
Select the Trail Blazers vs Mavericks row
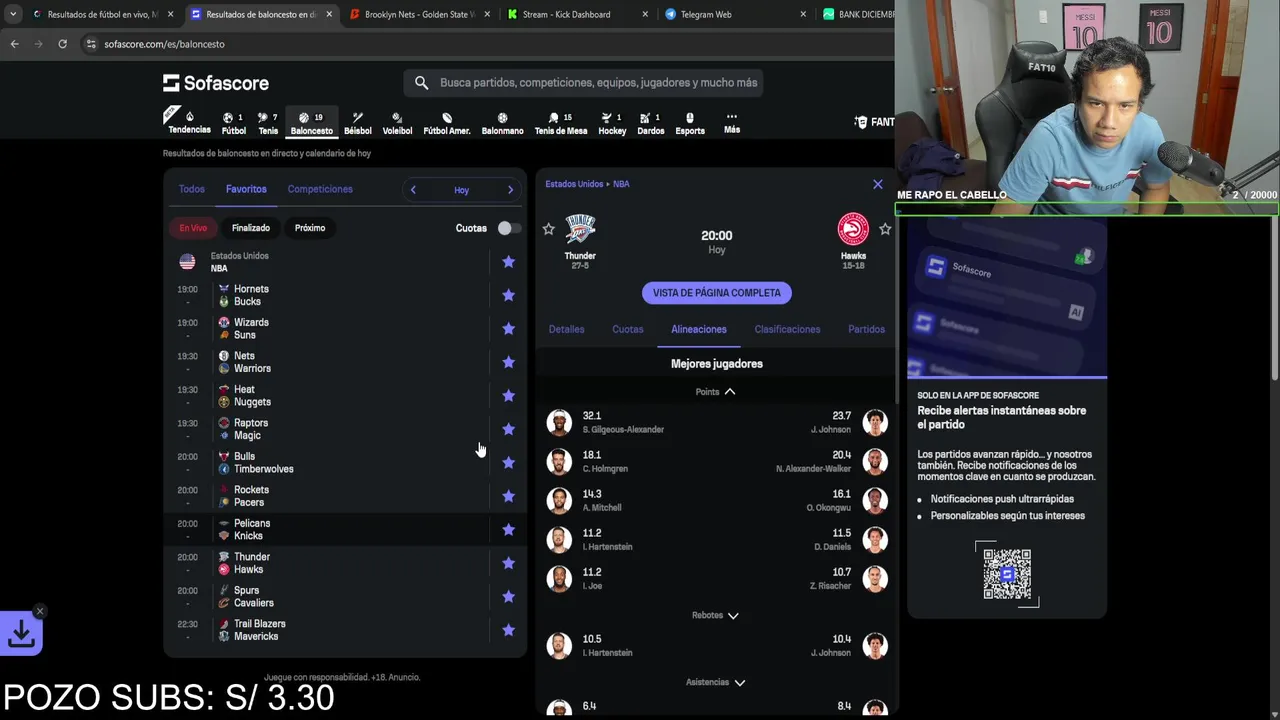(345, 630)
